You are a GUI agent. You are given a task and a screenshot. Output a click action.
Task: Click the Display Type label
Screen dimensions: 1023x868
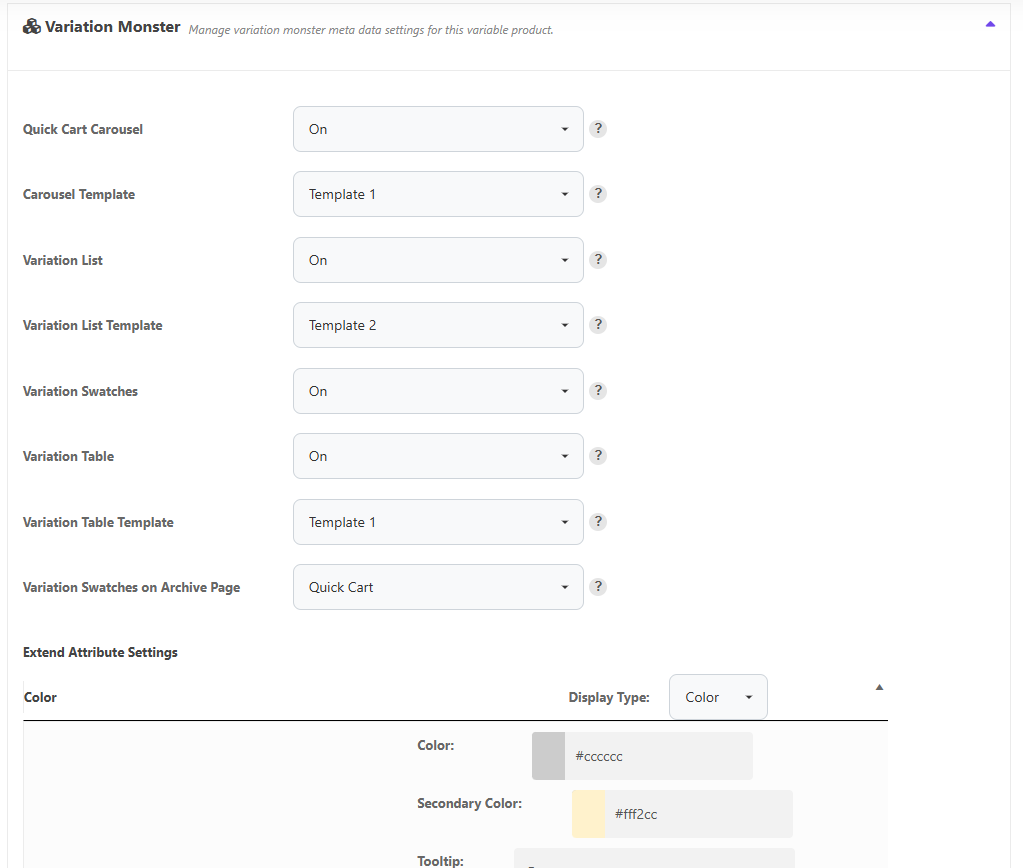point(609,697)
